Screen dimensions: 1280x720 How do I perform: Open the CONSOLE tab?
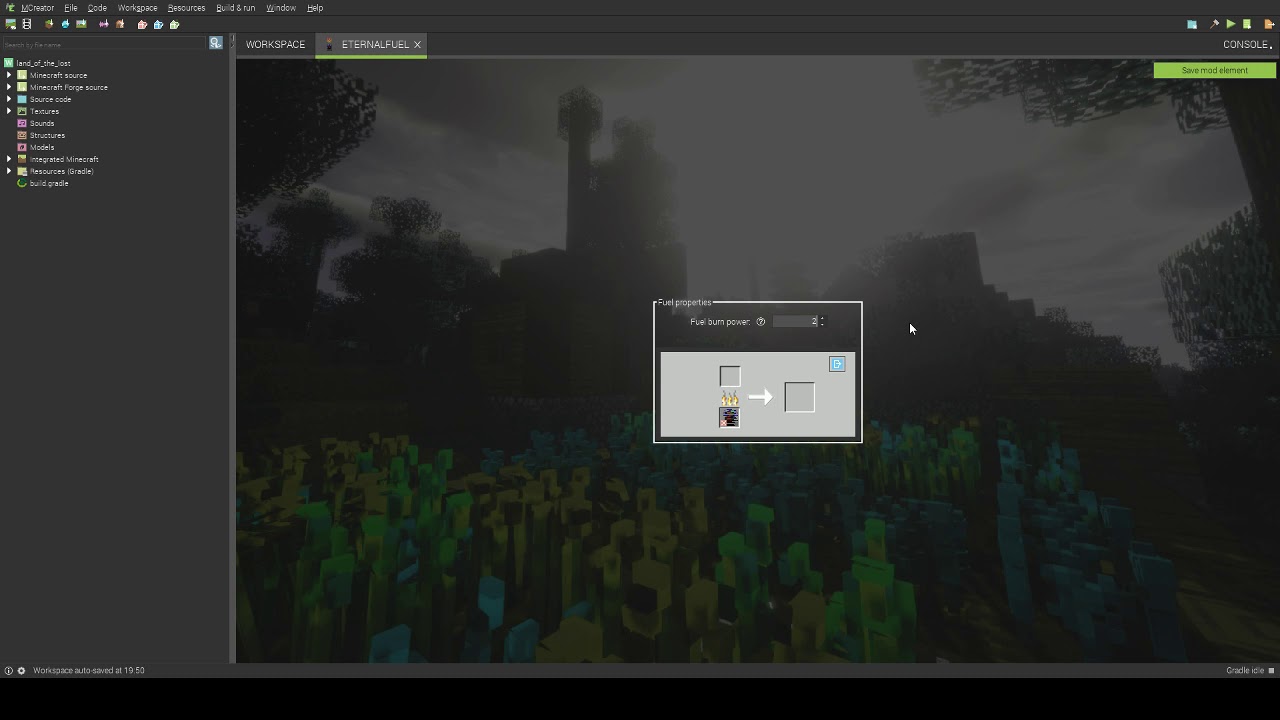[1246, 44]
